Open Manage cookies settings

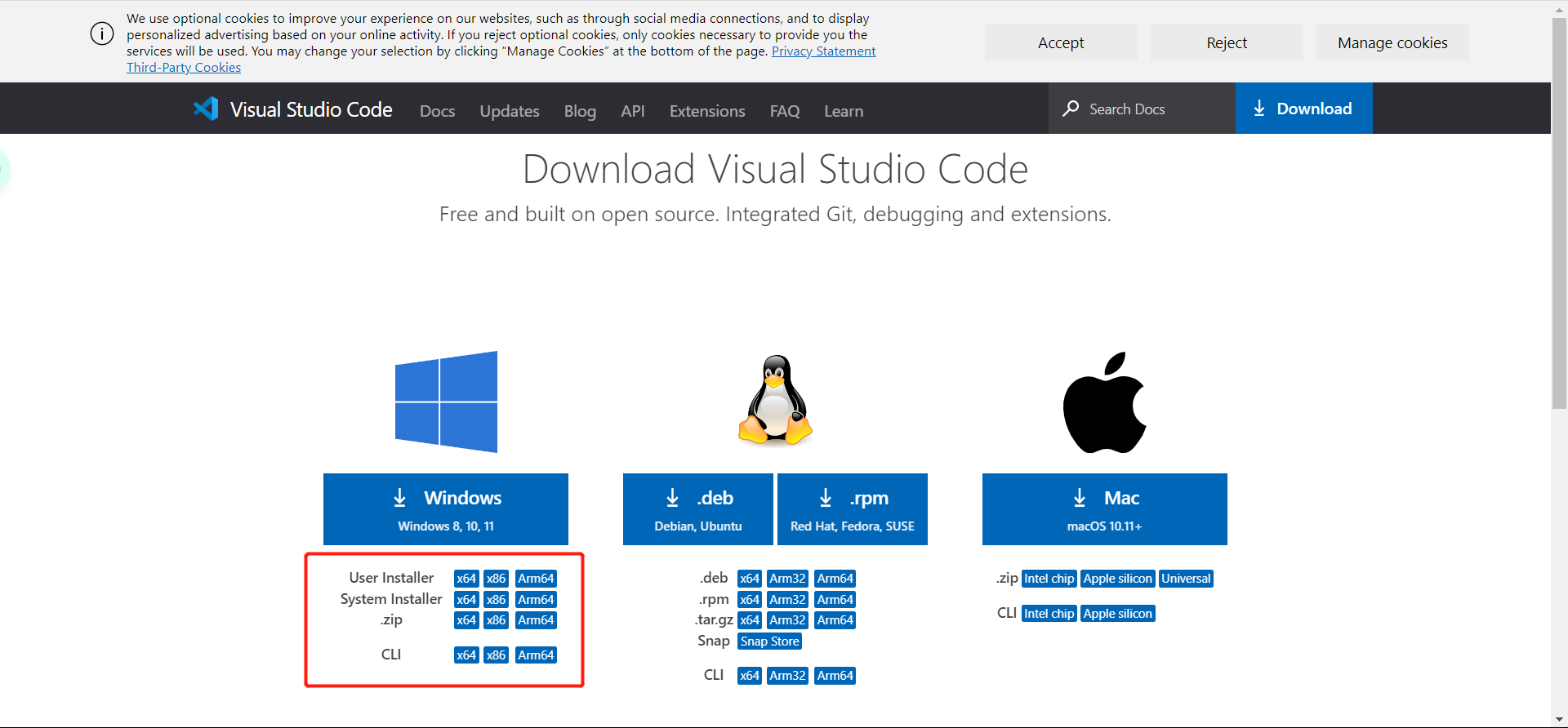tap(1392, 42)
